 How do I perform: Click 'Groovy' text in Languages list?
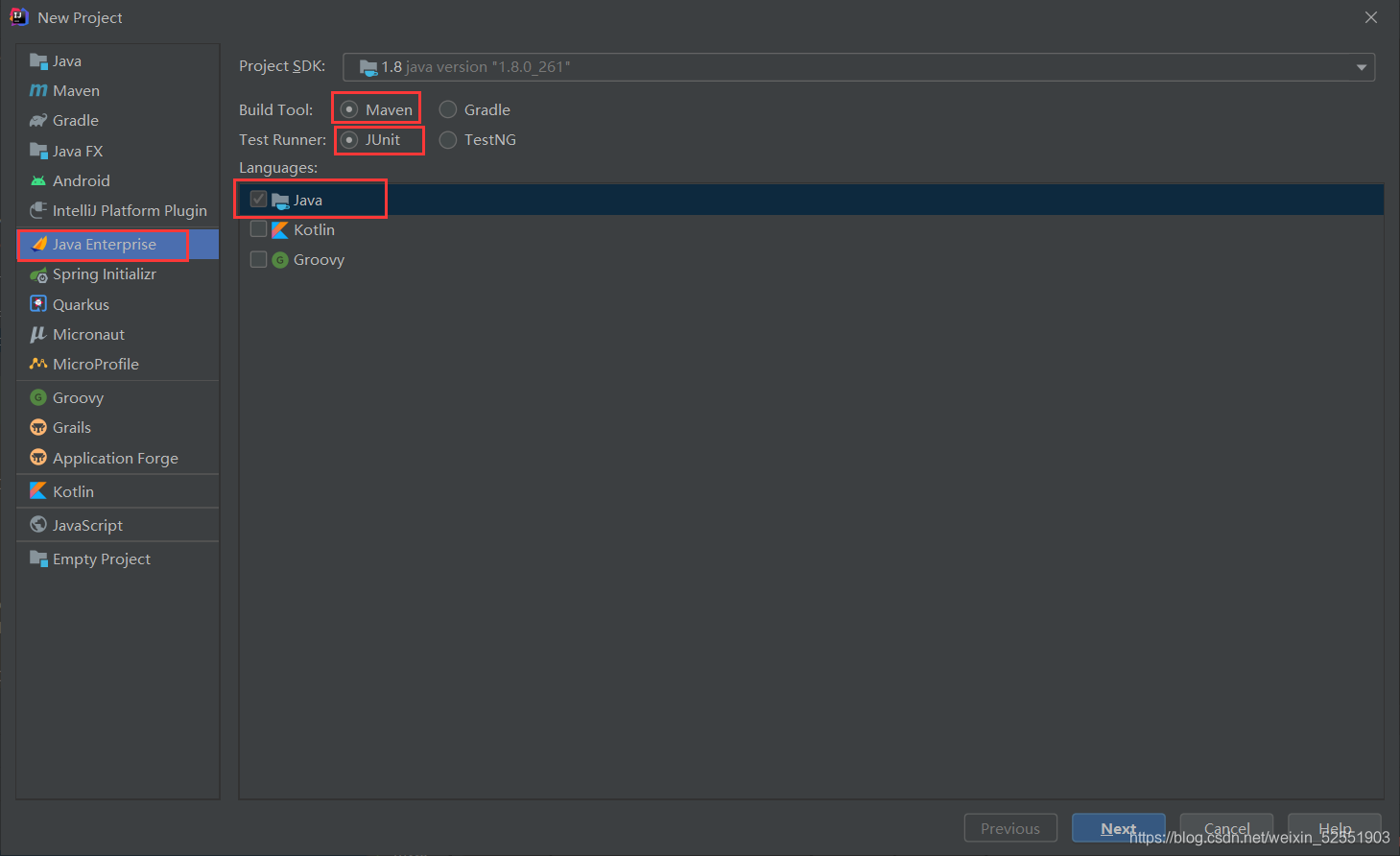[319, 259]
